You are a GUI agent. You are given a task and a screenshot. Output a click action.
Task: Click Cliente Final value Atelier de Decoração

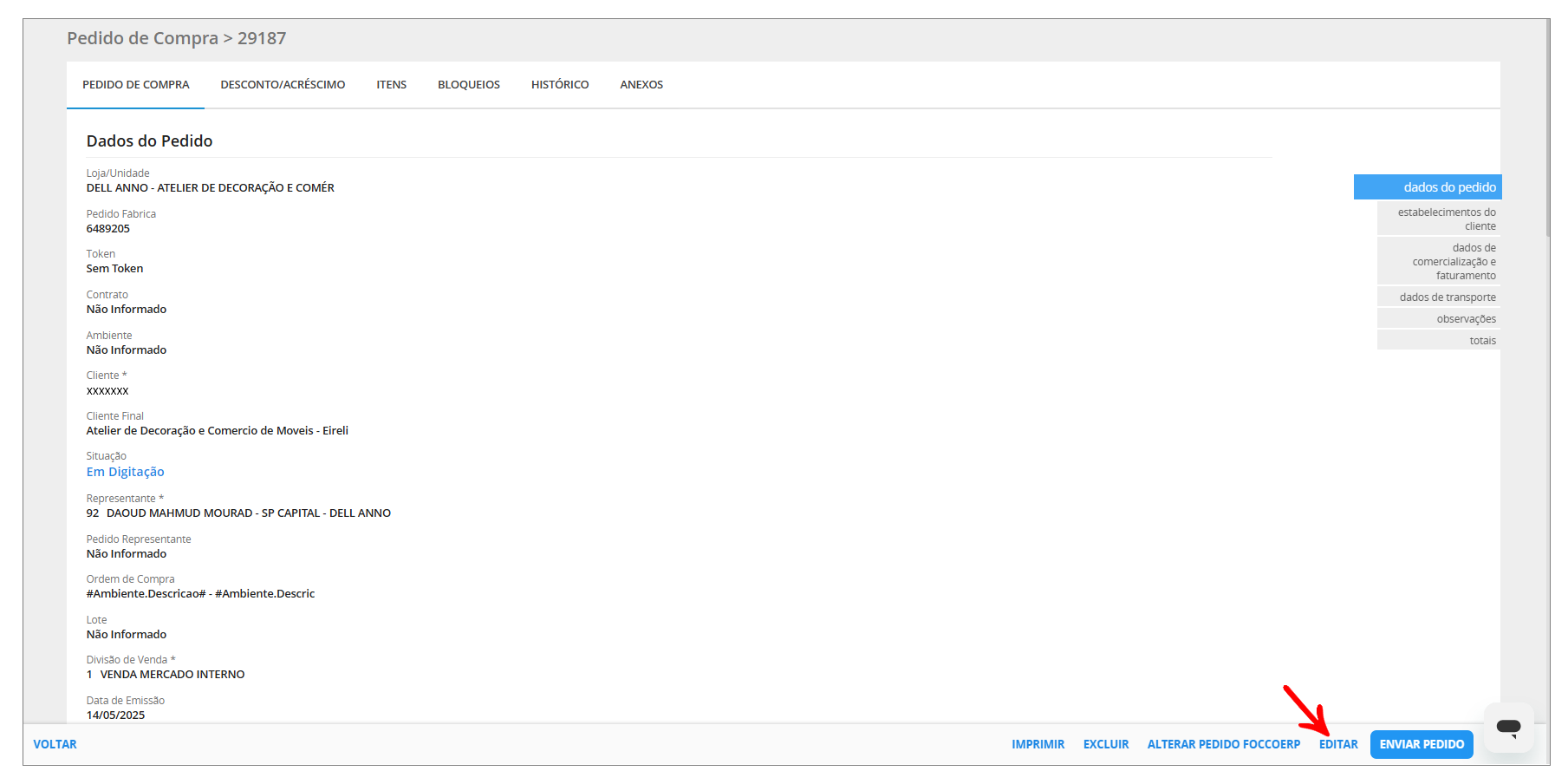pos(218,431)
